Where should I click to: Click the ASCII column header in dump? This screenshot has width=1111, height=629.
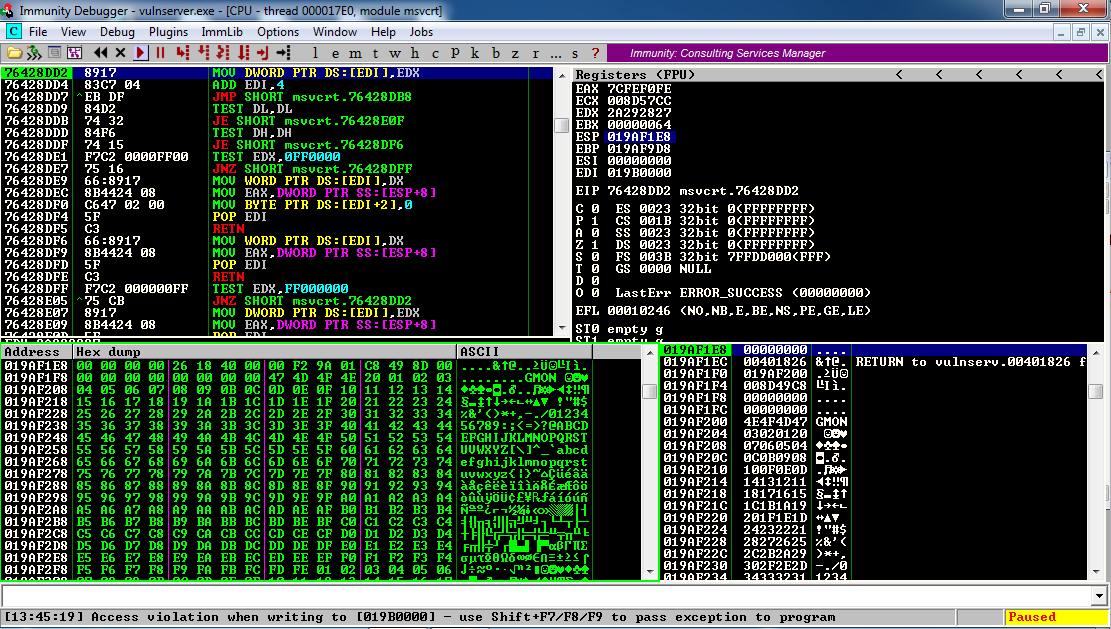[524, 352]
